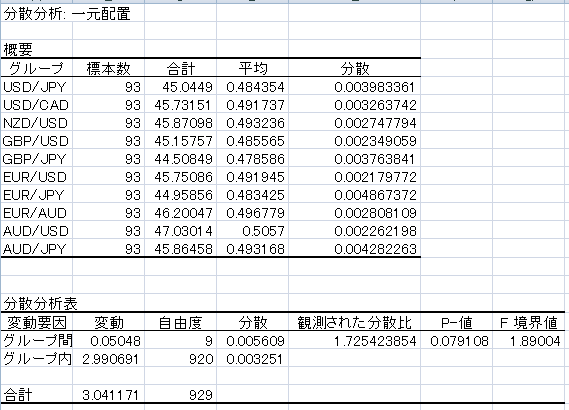The image size is (569, 410).
Task: Select the 標本数 header cell
Action: 108,68
